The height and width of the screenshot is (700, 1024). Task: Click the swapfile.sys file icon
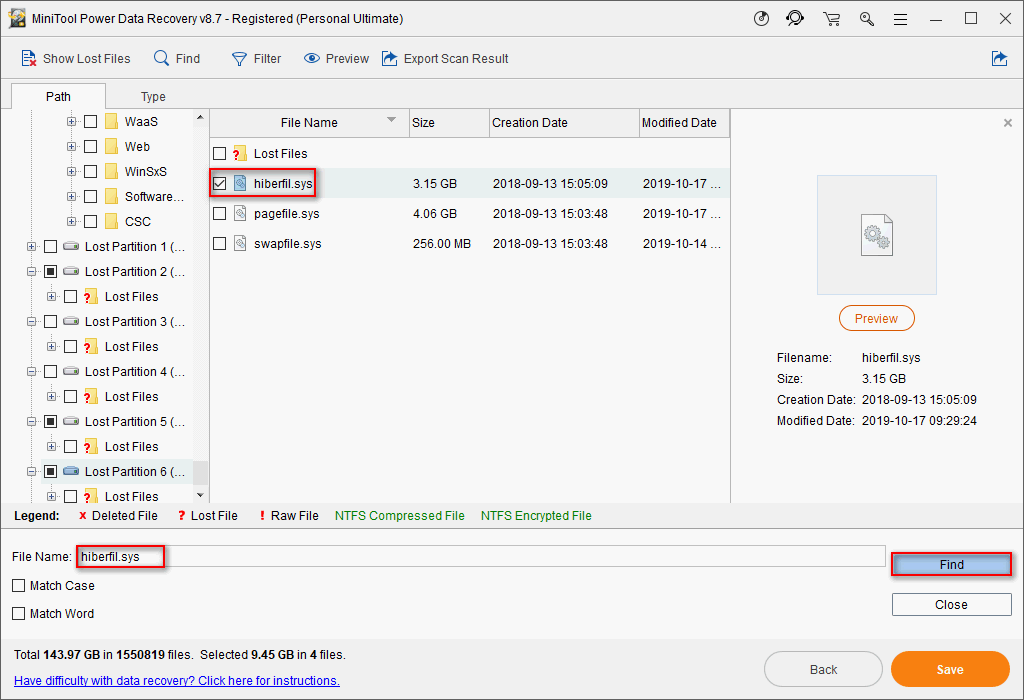(x=240, y=244)
